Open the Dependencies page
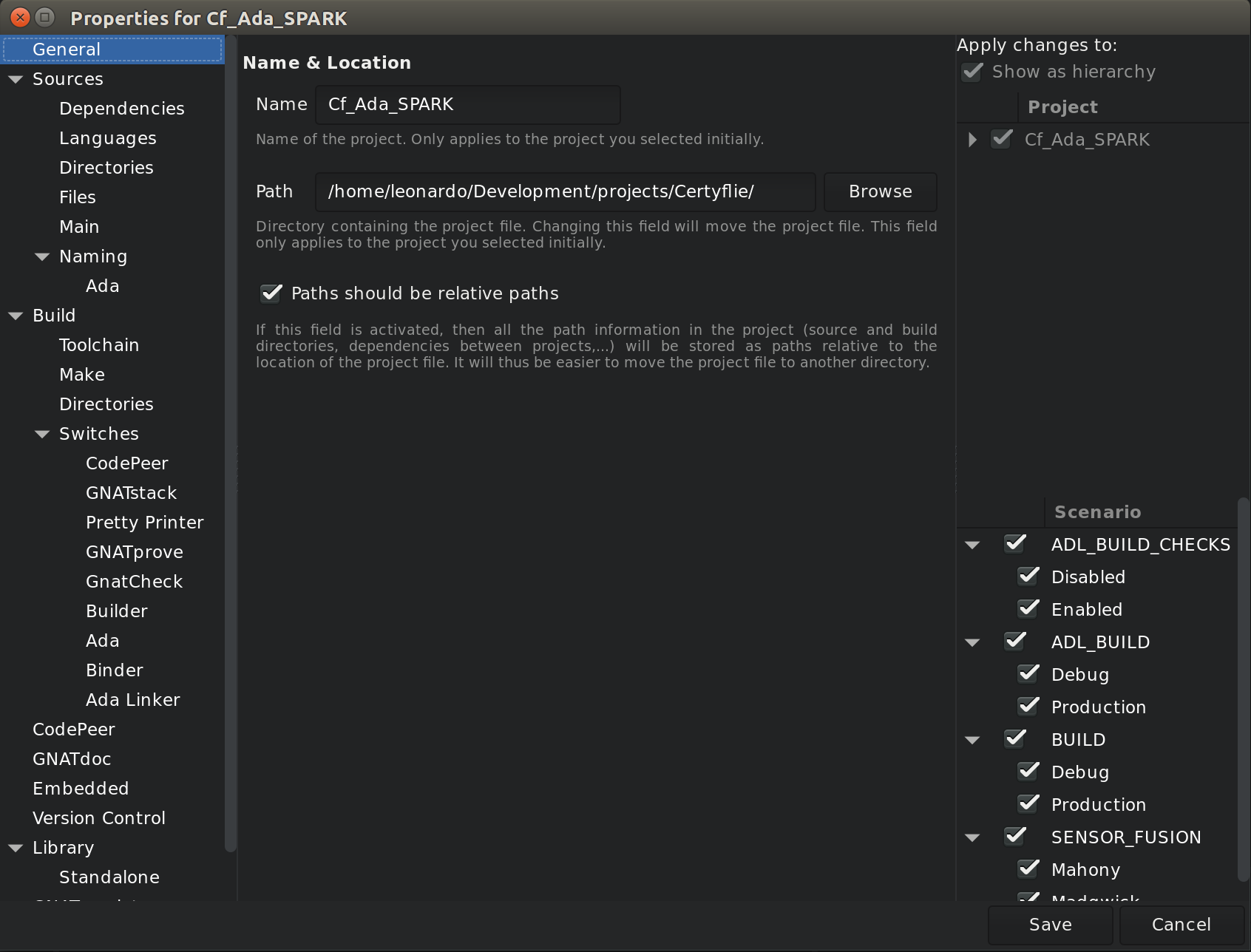Viewport: 1251px width, 952px height. tap(122, 109)
